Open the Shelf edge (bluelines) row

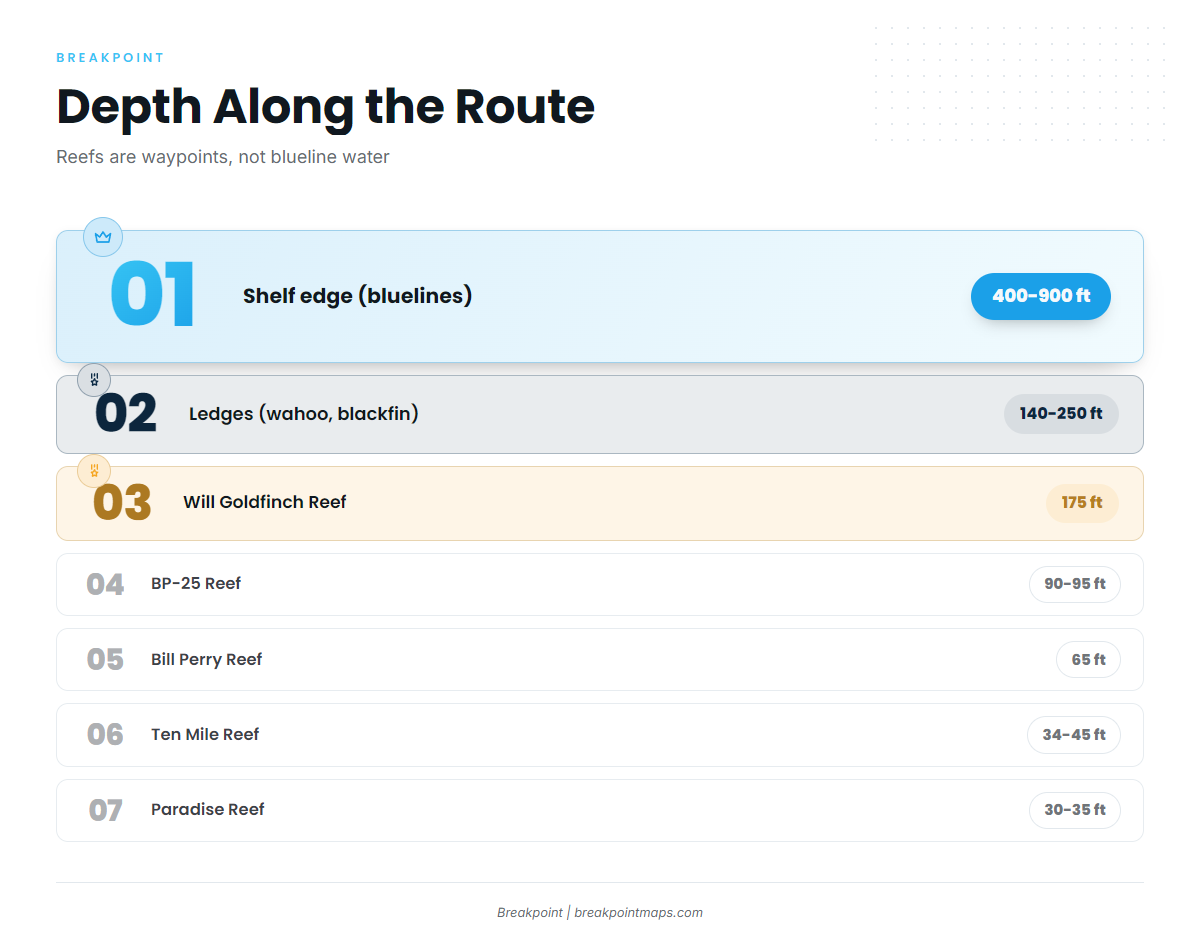coord(600,296)
